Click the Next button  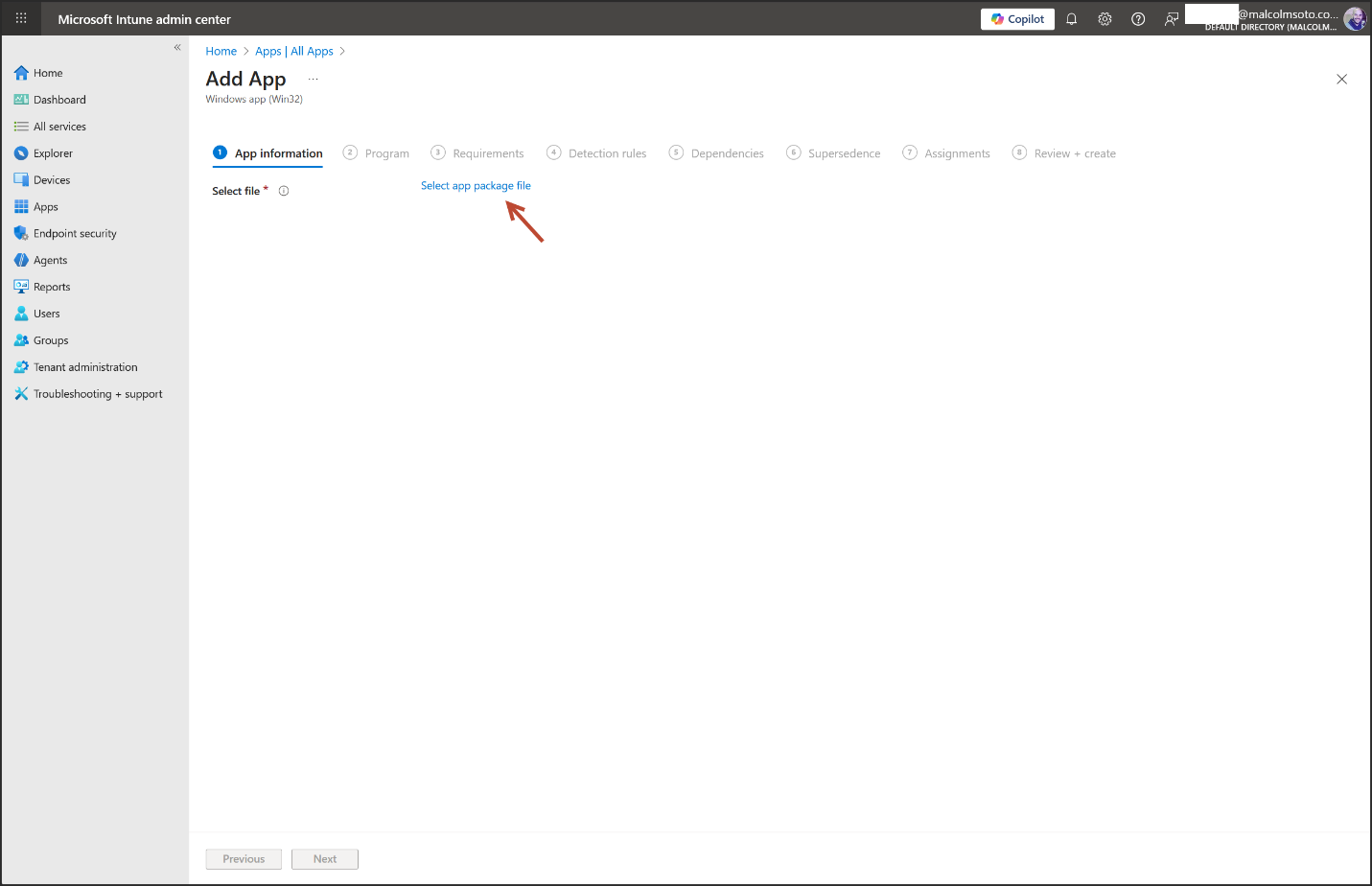[325, 859]
